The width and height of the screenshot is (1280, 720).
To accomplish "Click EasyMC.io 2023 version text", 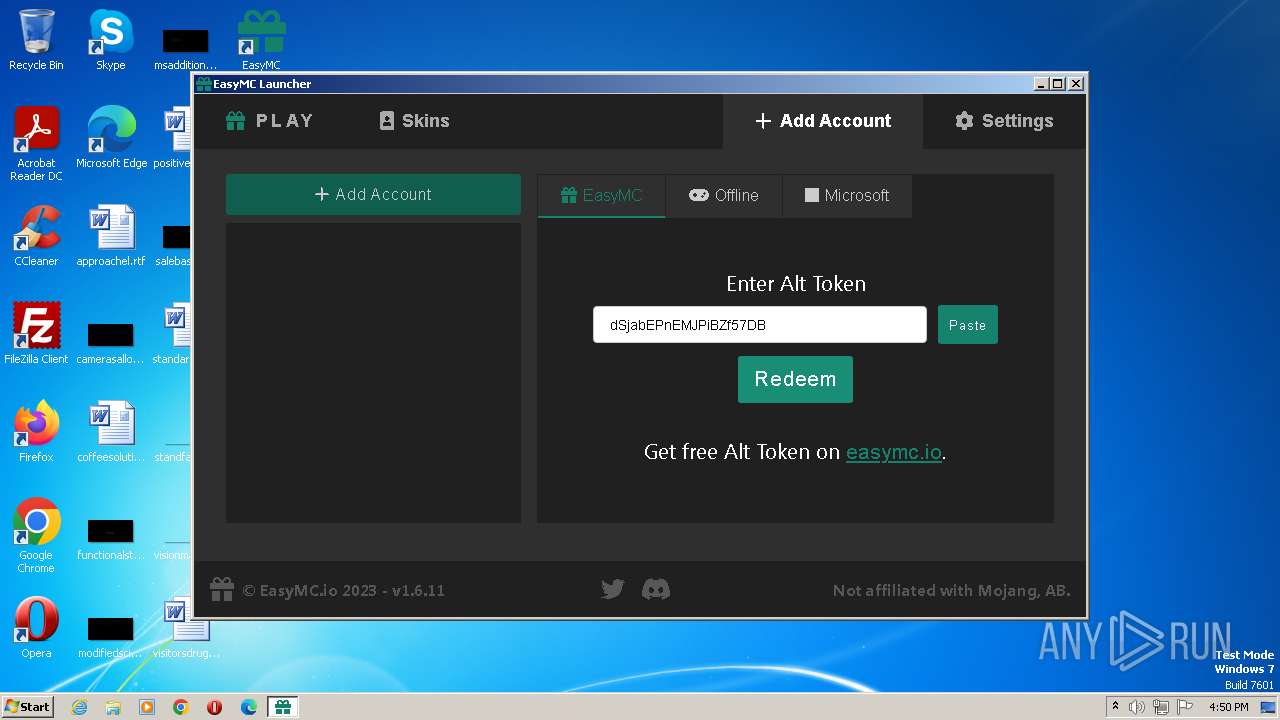I will [x=344, y=590].
